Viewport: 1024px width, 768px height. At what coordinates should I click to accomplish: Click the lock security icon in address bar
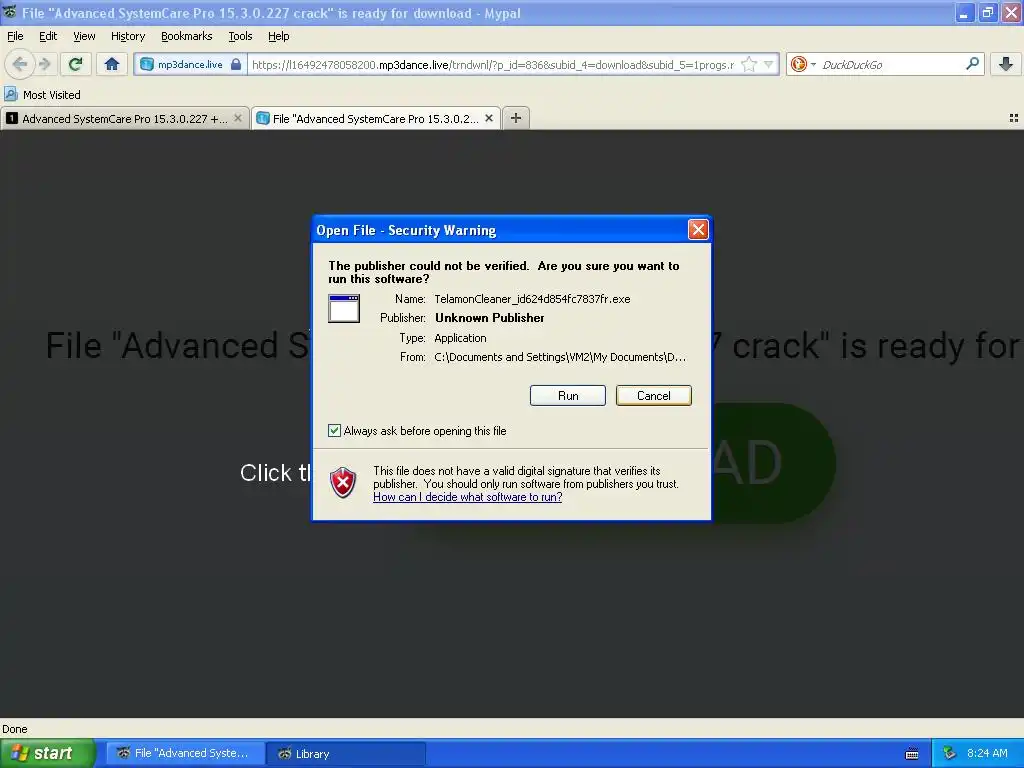[236, 64]
